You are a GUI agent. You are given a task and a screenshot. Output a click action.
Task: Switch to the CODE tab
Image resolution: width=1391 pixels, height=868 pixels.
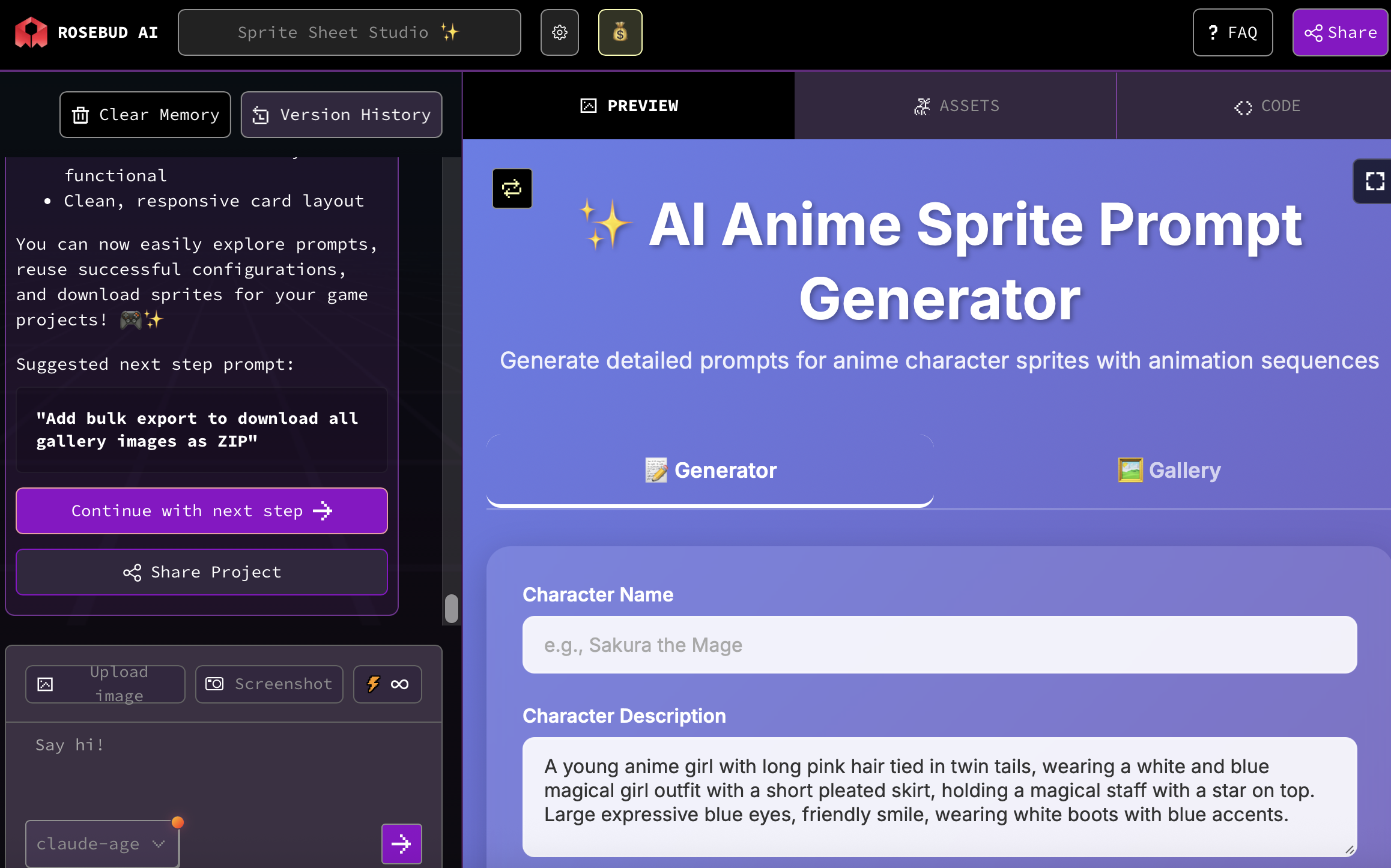[1267, 106]
